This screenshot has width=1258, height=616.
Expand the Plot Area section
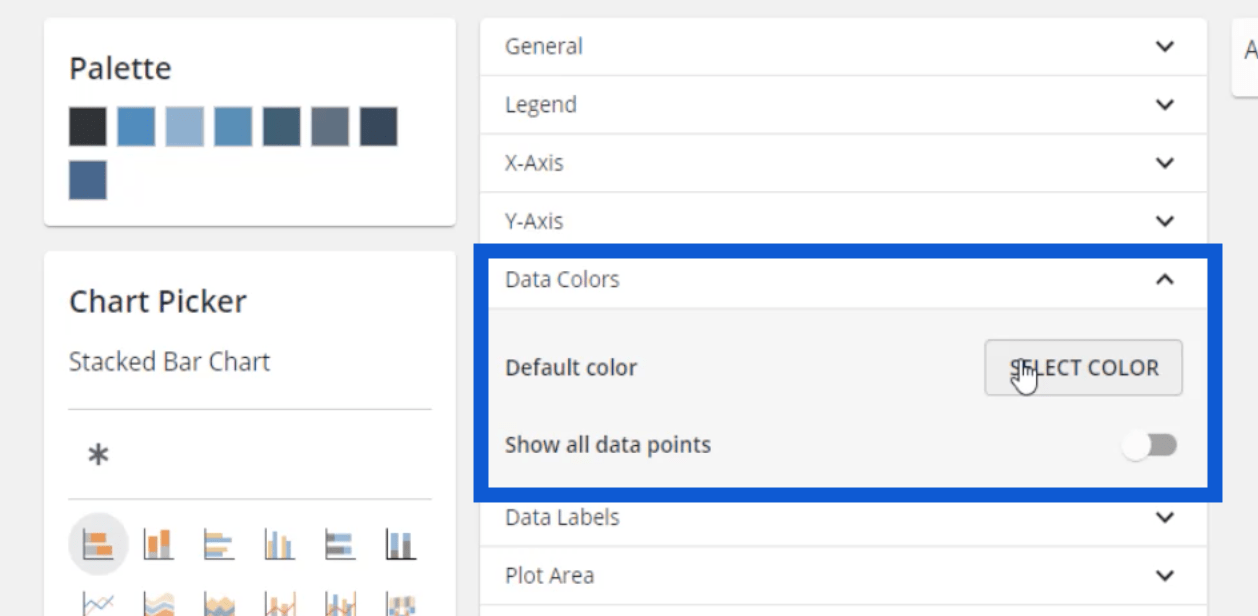pyautogui.click(x=843, y=575)
